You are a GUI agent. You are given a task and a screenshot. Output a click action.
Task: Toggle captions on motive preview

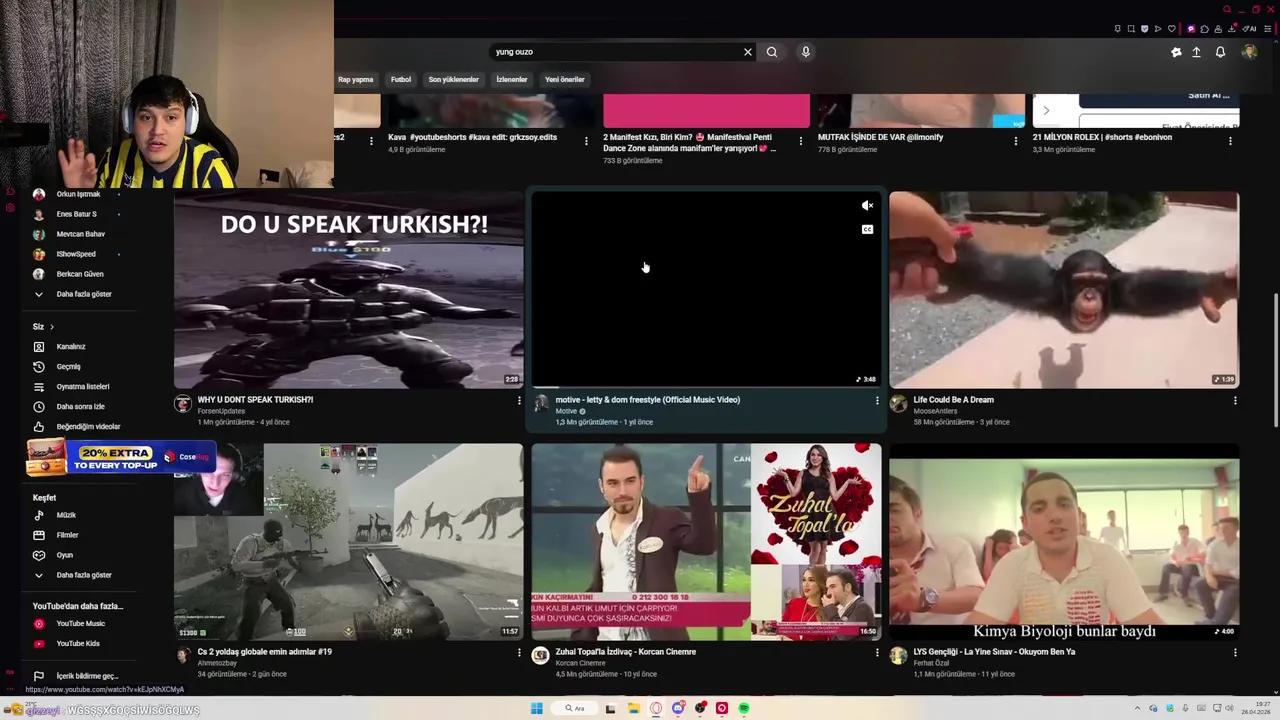[x=867, y=230]
